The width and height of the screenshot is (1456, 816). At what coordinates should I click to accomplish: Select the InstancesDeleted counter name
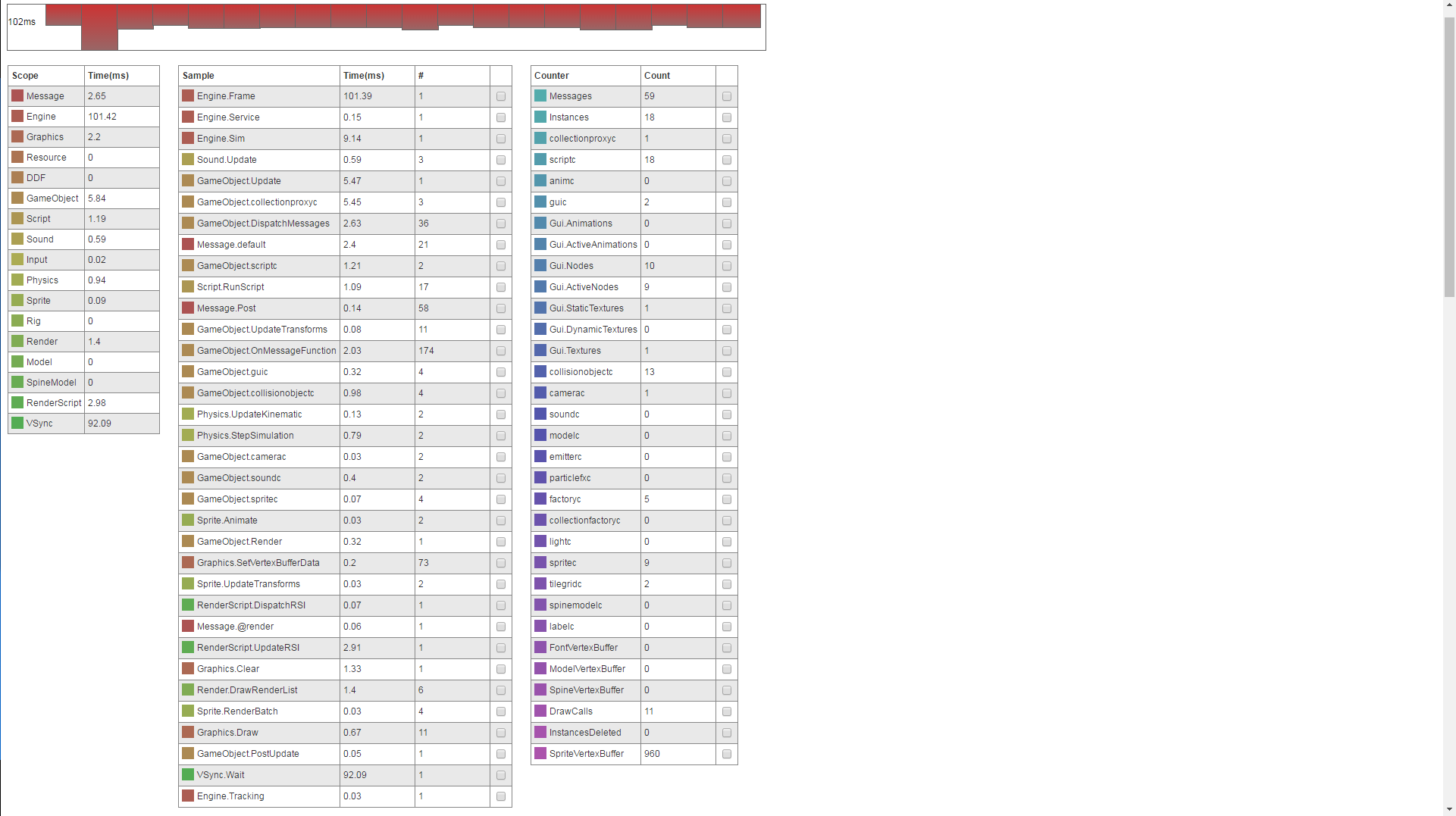585,733
